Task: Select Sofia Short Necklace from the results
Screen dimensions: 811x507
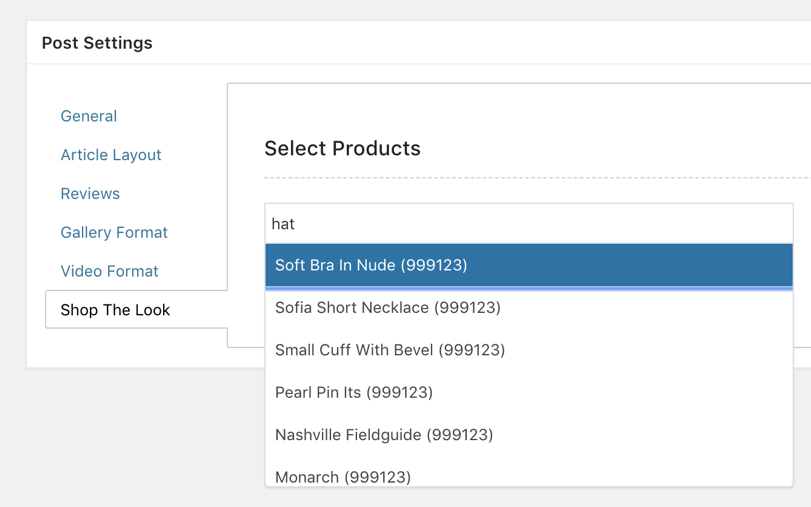Action: 529,307
